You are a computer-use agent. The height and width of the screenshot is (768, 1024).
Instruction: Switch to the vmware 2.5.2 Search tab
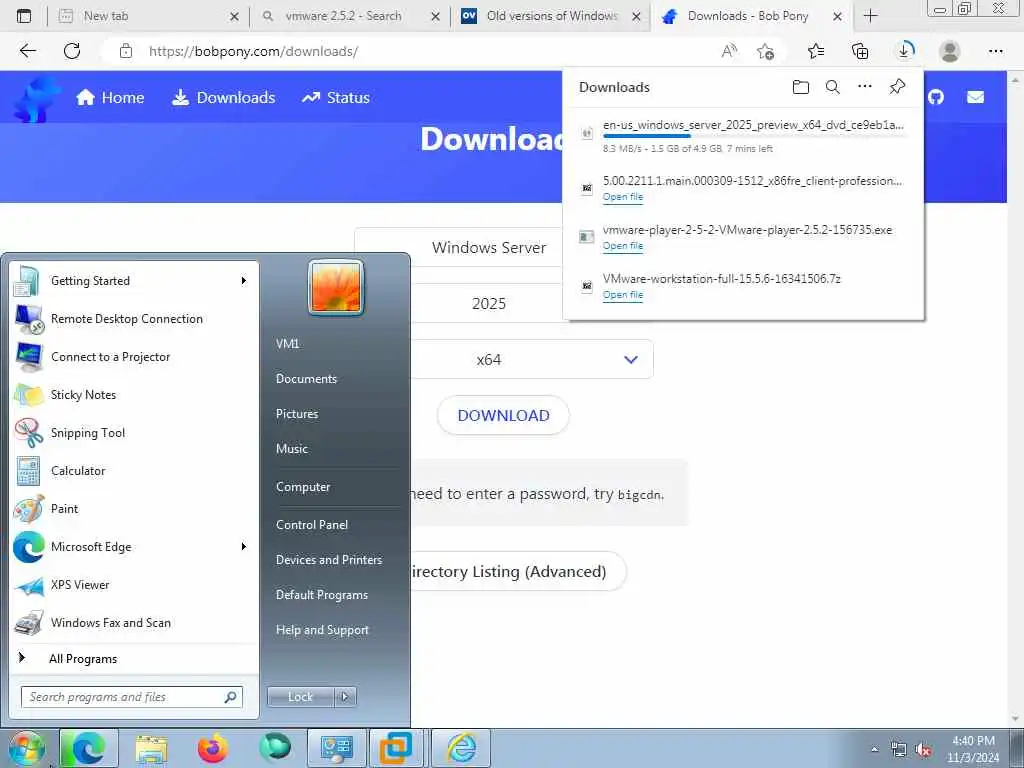[350, 16]
